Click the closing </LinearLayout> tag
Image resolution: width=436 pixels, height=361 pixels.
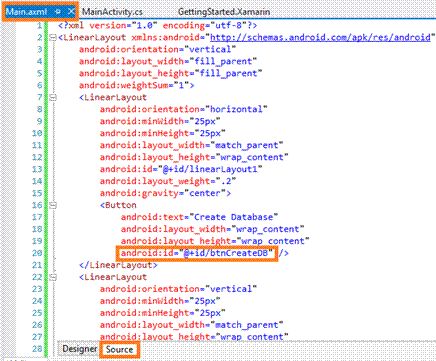[x=118, y=265]
